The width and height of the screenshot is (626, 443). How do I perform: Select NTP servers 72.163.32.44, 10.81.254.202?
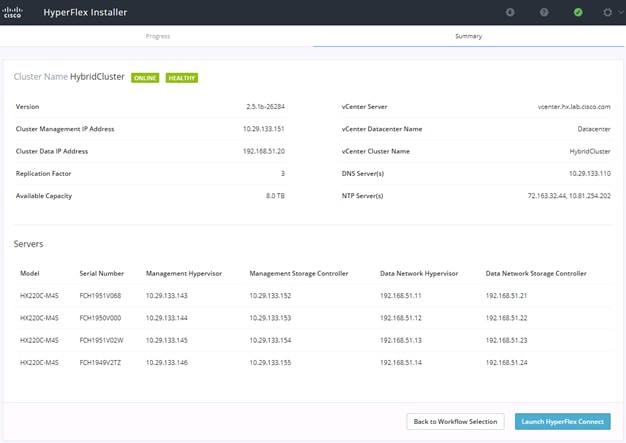tap(569, 196)
